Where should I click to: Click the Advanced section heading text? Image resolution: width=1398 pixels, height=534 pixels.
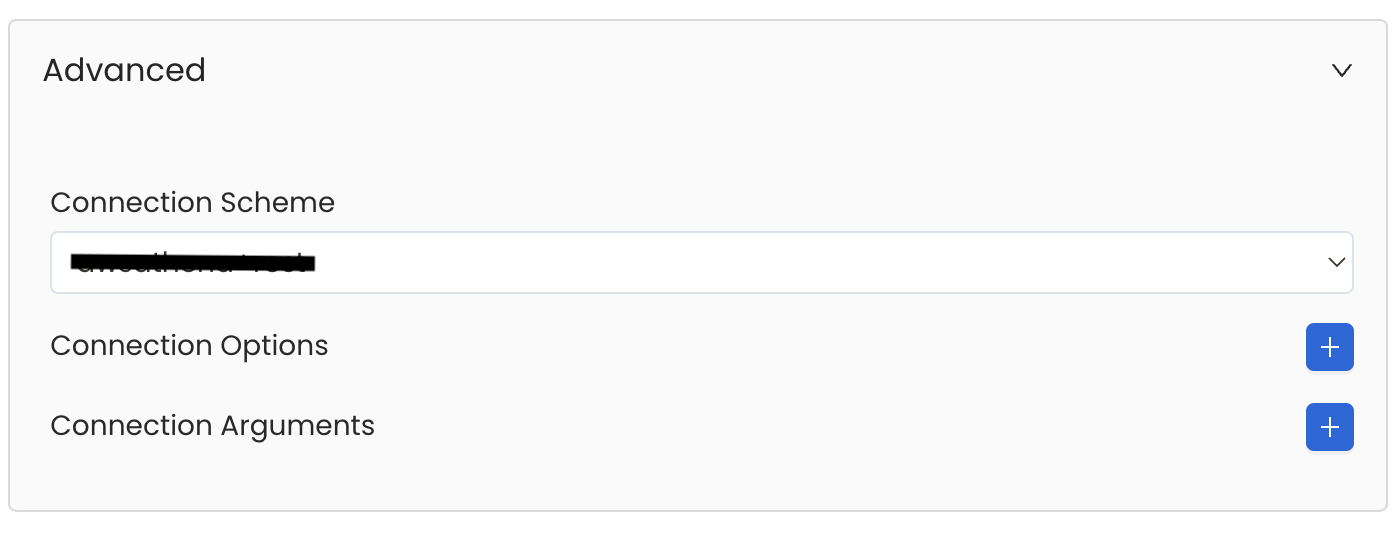[x=124, y=70]
